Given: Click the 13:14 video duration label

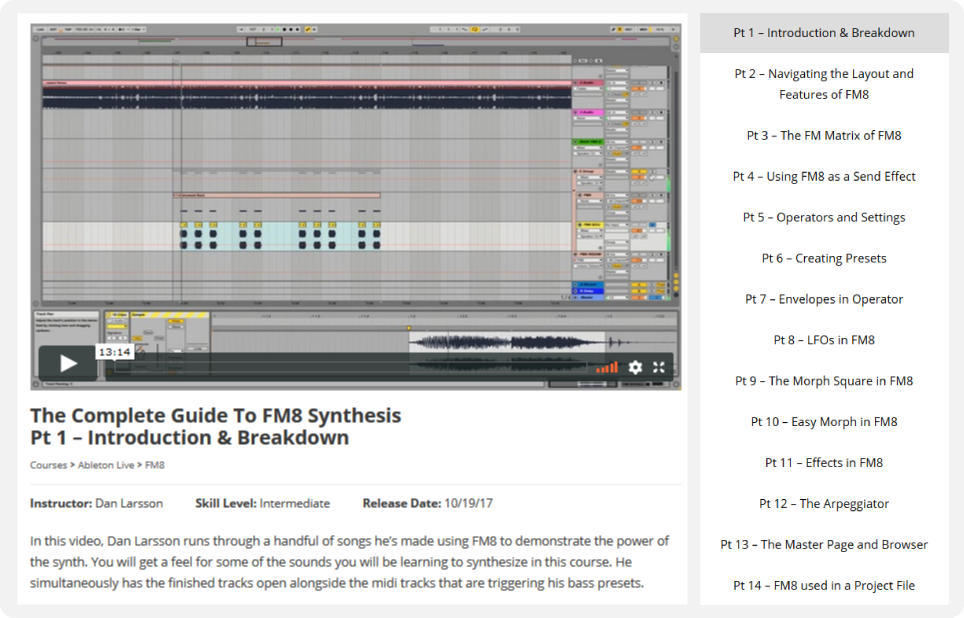Looking at the screenshot, I should pos(114,352).
